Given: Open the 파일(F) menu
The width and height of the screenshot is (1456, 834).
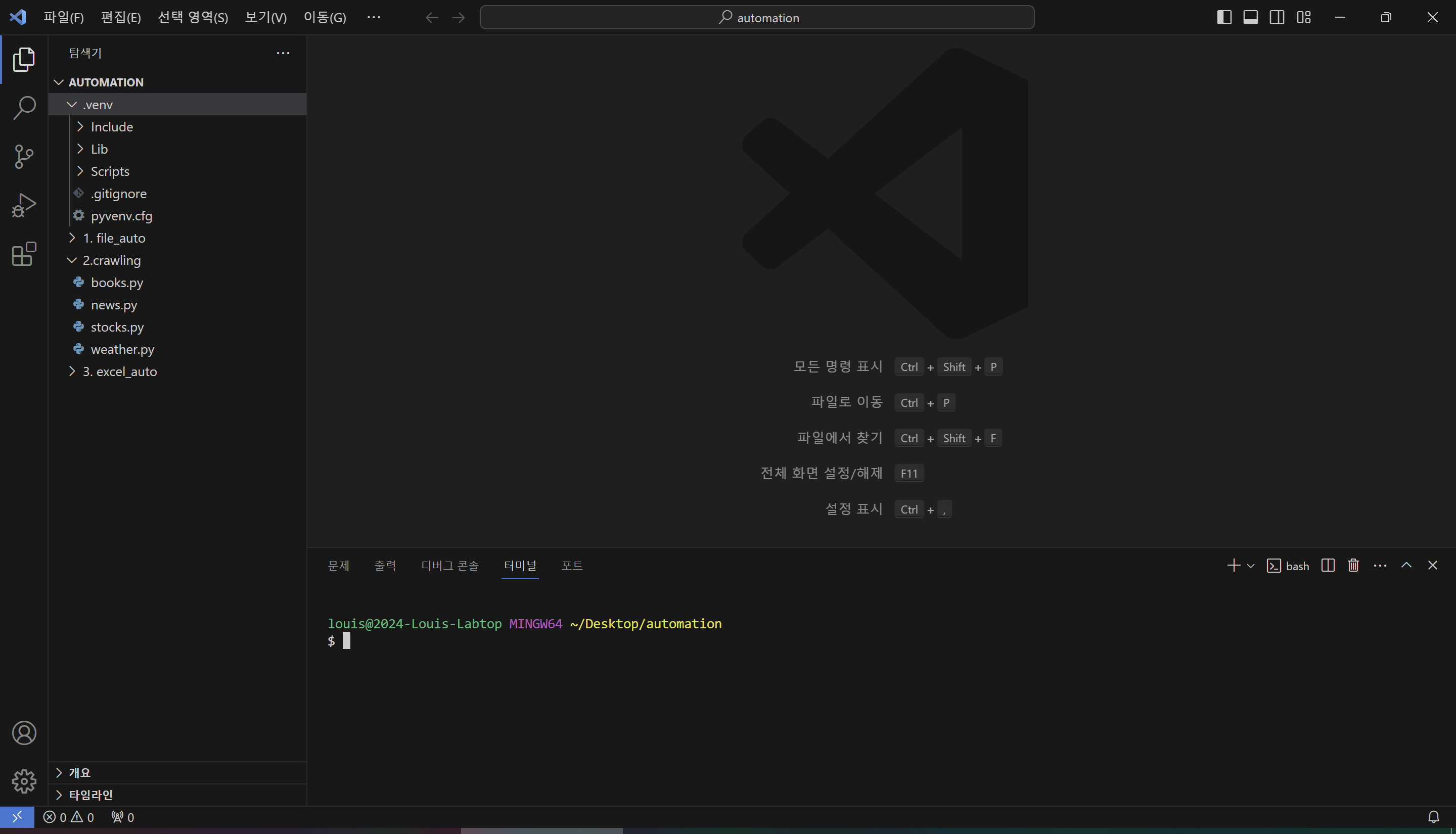Looking at the screenshot, I should pos(64,18).
